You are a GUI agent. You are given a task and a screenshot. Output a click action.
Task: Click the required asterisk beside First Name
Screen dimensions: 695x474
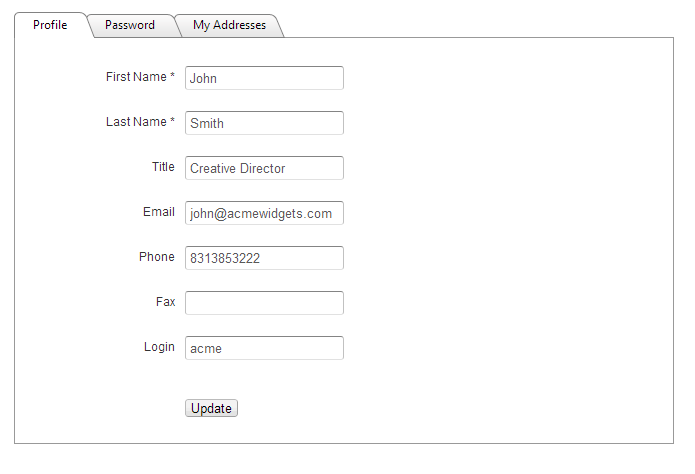[172, 77]
